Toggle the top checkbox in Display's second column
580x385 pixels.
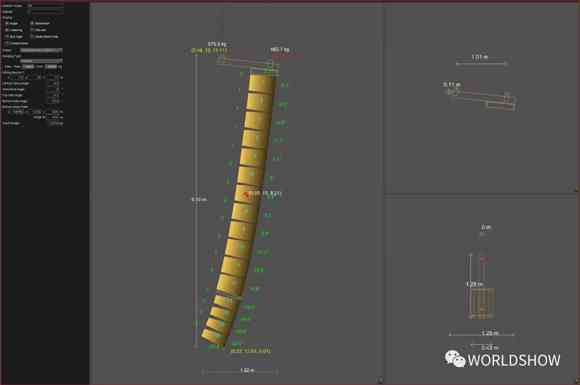(x=32, y=23)
